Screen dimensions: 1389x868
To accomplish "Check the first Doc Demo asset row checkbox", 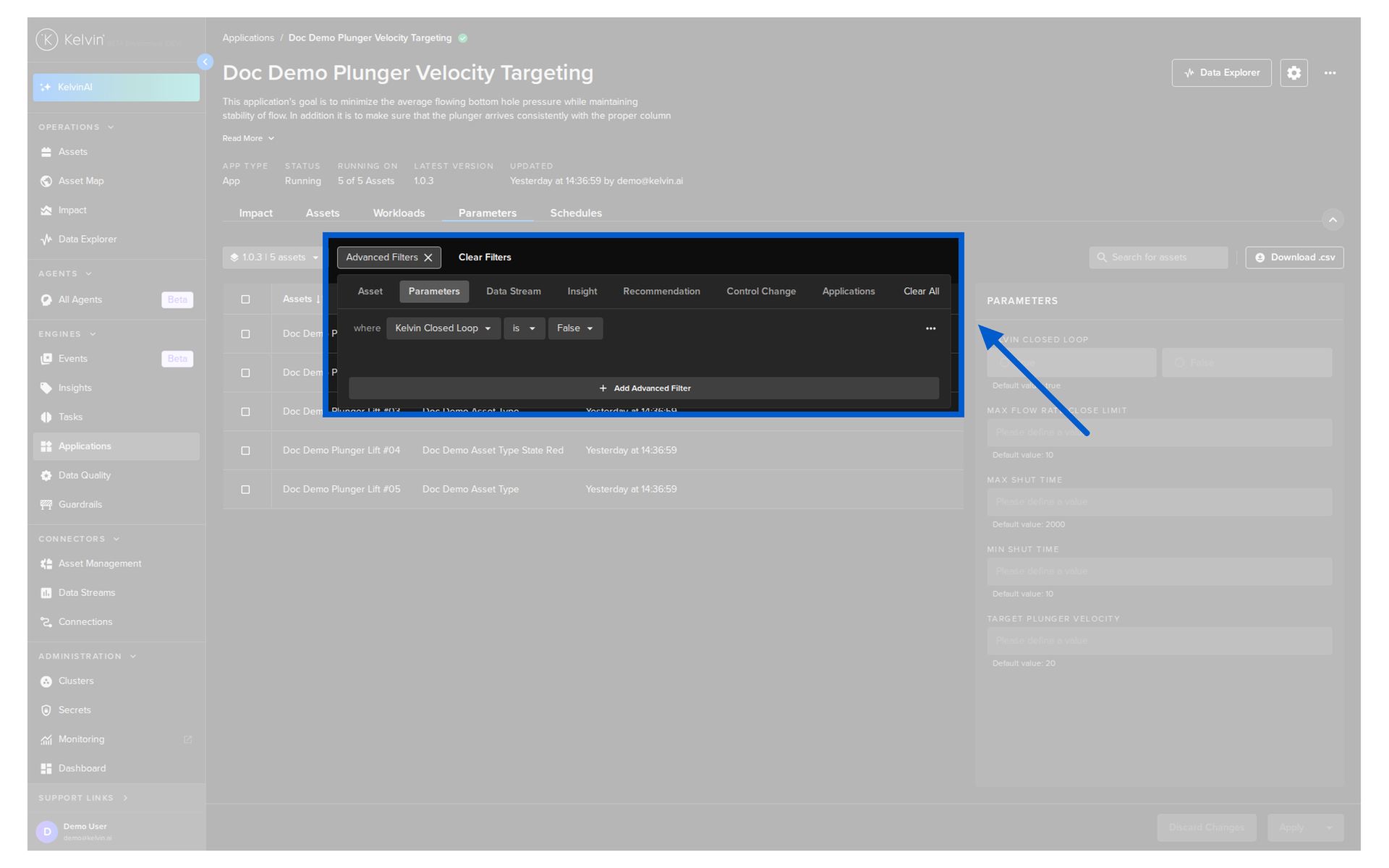I will tap(245, 334).
